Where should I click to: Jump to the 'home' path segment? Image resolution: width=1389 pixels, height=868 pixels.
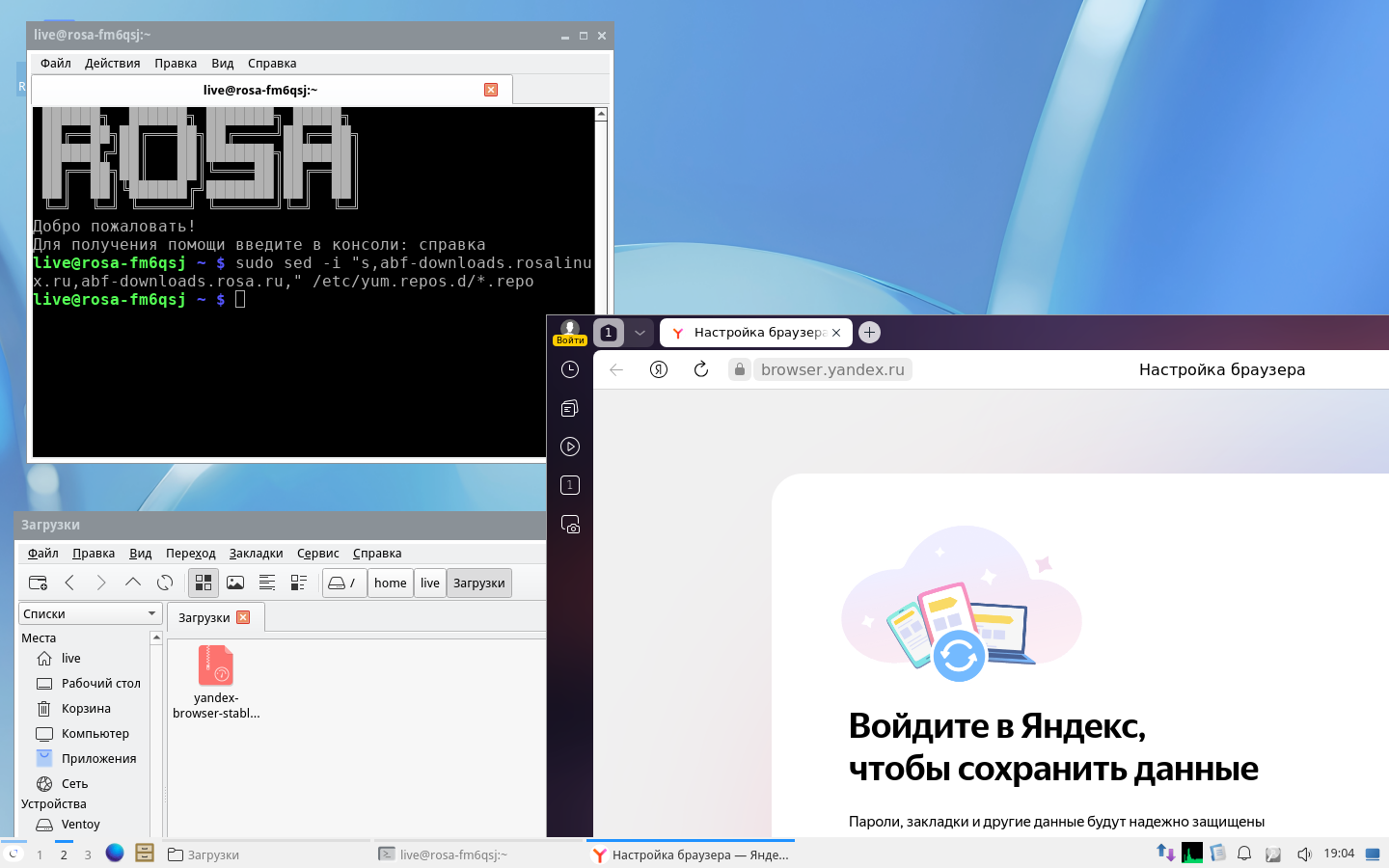coord(391,583)
